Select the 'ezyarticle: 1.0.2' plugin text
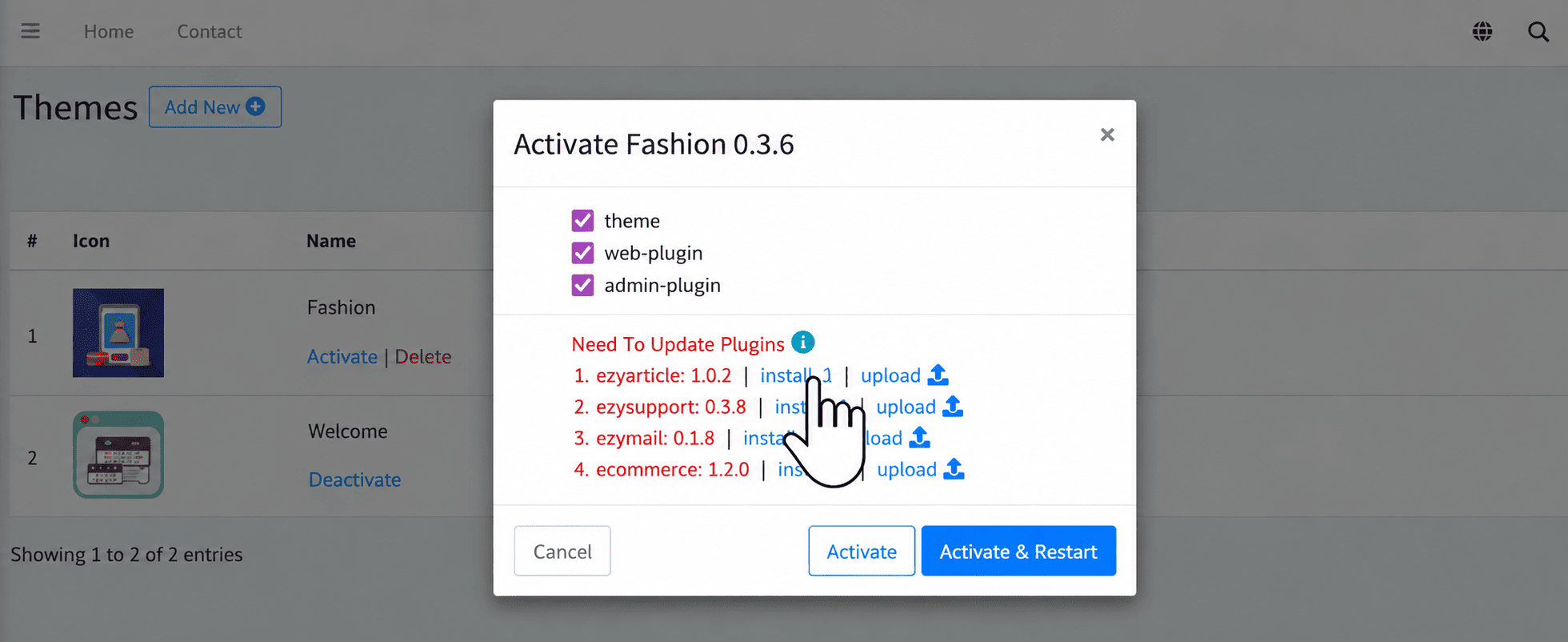The width and height of the screenshot is (1568, 642). point(664,375)
